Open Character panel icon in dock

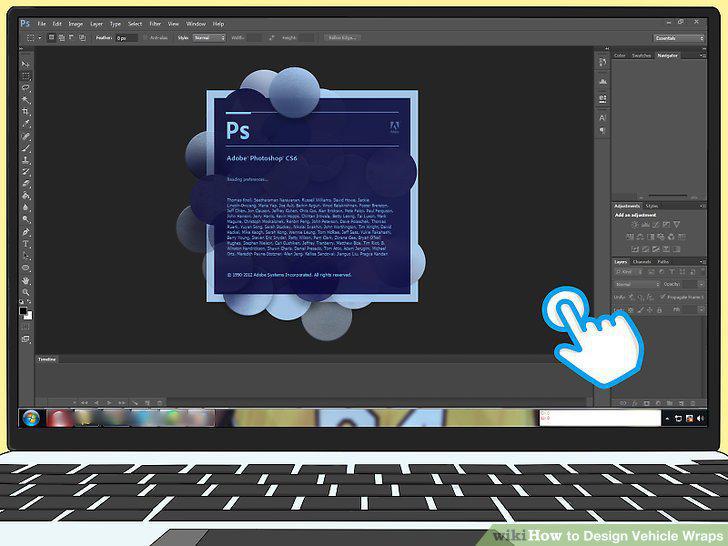(603, 118)
